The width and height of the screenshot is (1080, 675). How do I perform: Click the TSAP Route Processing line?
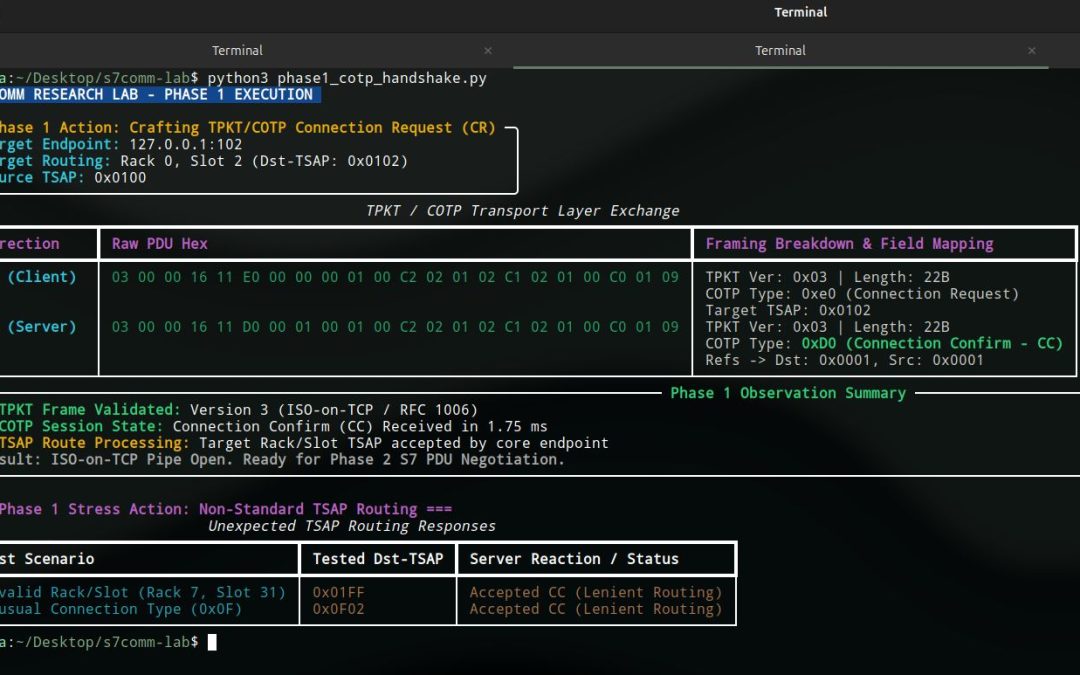(x=304, y=443)
